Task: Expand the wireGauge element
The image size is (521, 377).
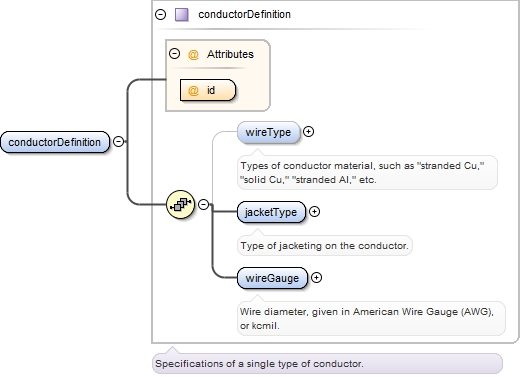Action: click(316, 277)
